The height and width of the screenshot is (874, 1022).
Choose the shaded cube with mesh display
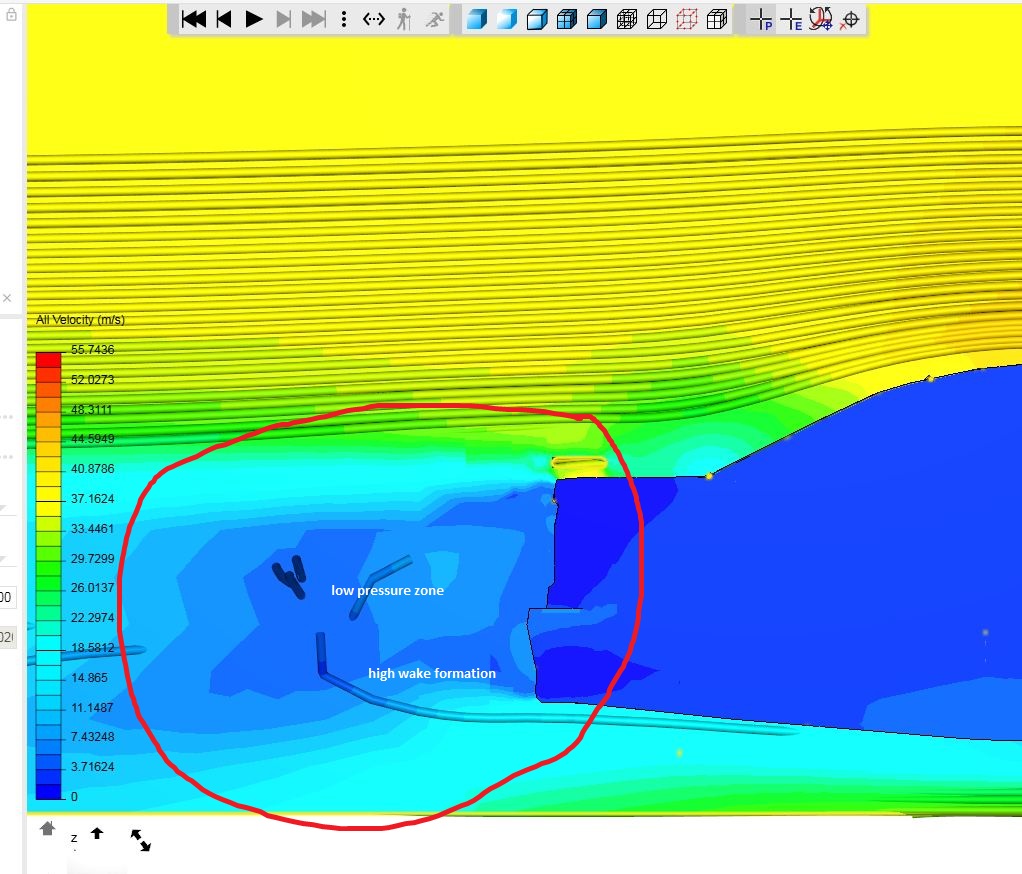coord(567,19)
